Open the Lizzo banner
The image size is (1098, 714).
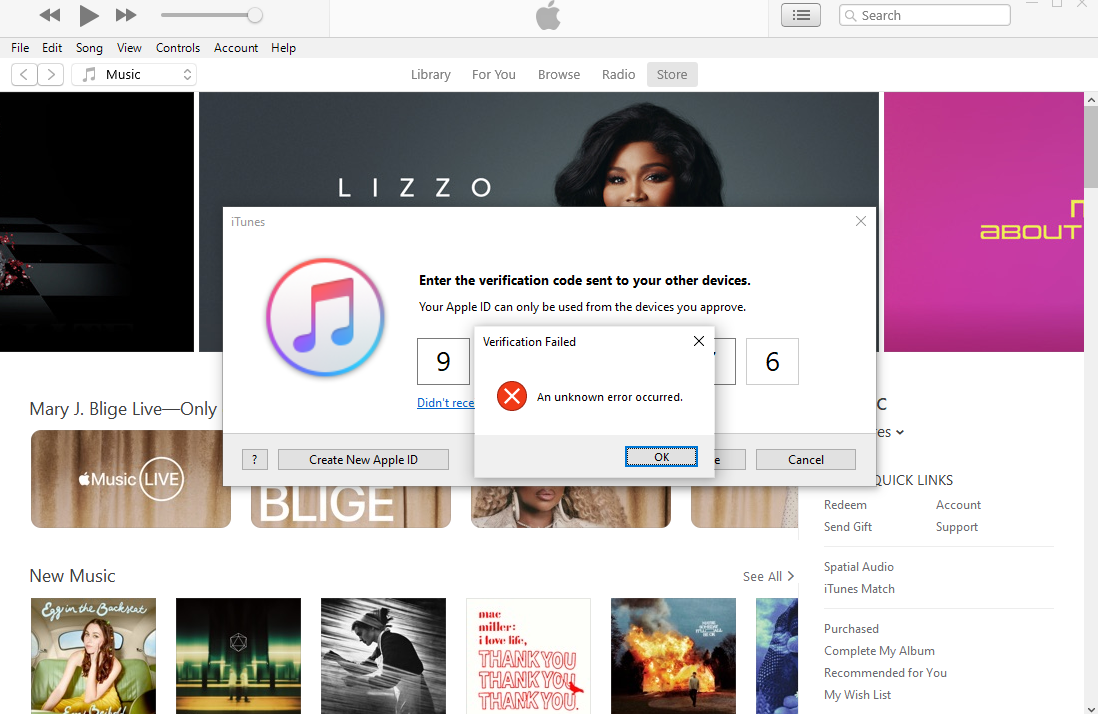click(538, 149)
